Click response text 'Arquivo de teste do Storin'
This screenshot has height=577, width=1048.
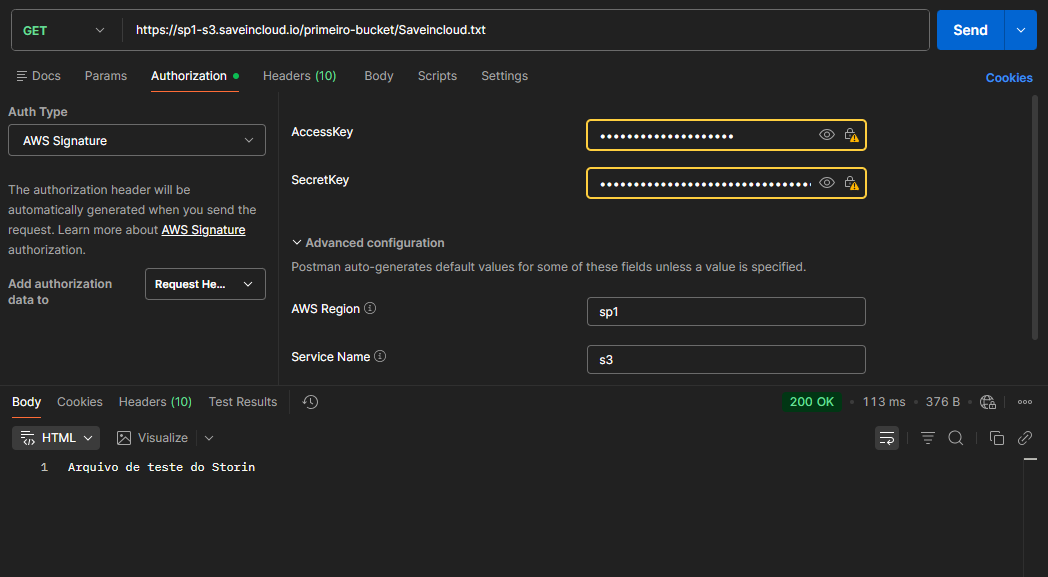tap(161, 467)
